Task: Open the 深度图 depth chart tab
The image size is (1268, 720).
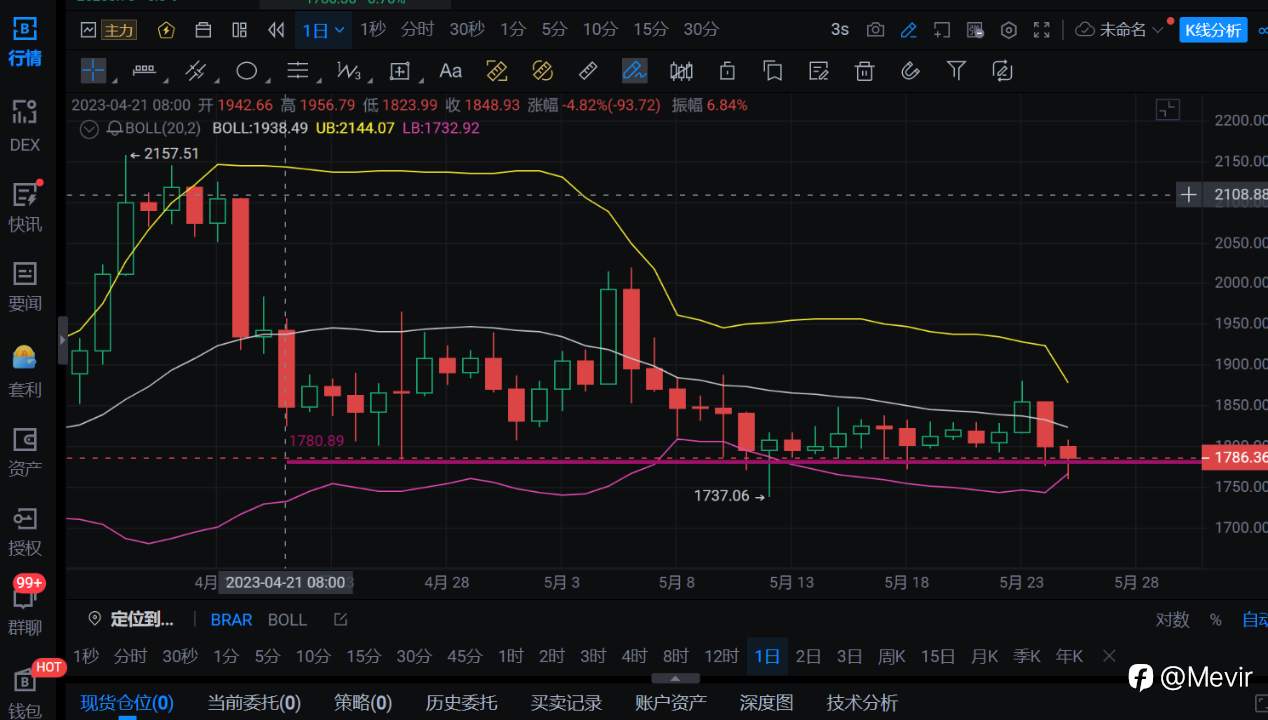Action: point(766,703)
